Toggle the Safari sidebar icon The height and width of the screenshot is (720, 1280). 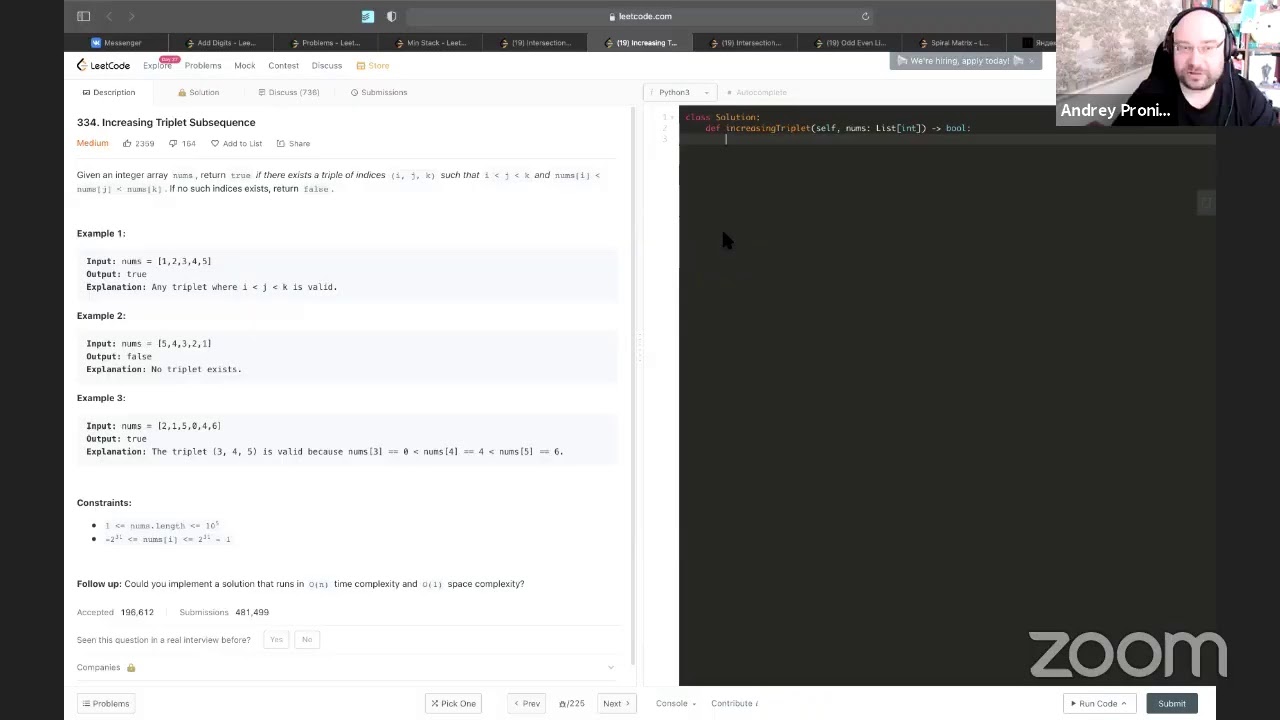coord(84,16)
